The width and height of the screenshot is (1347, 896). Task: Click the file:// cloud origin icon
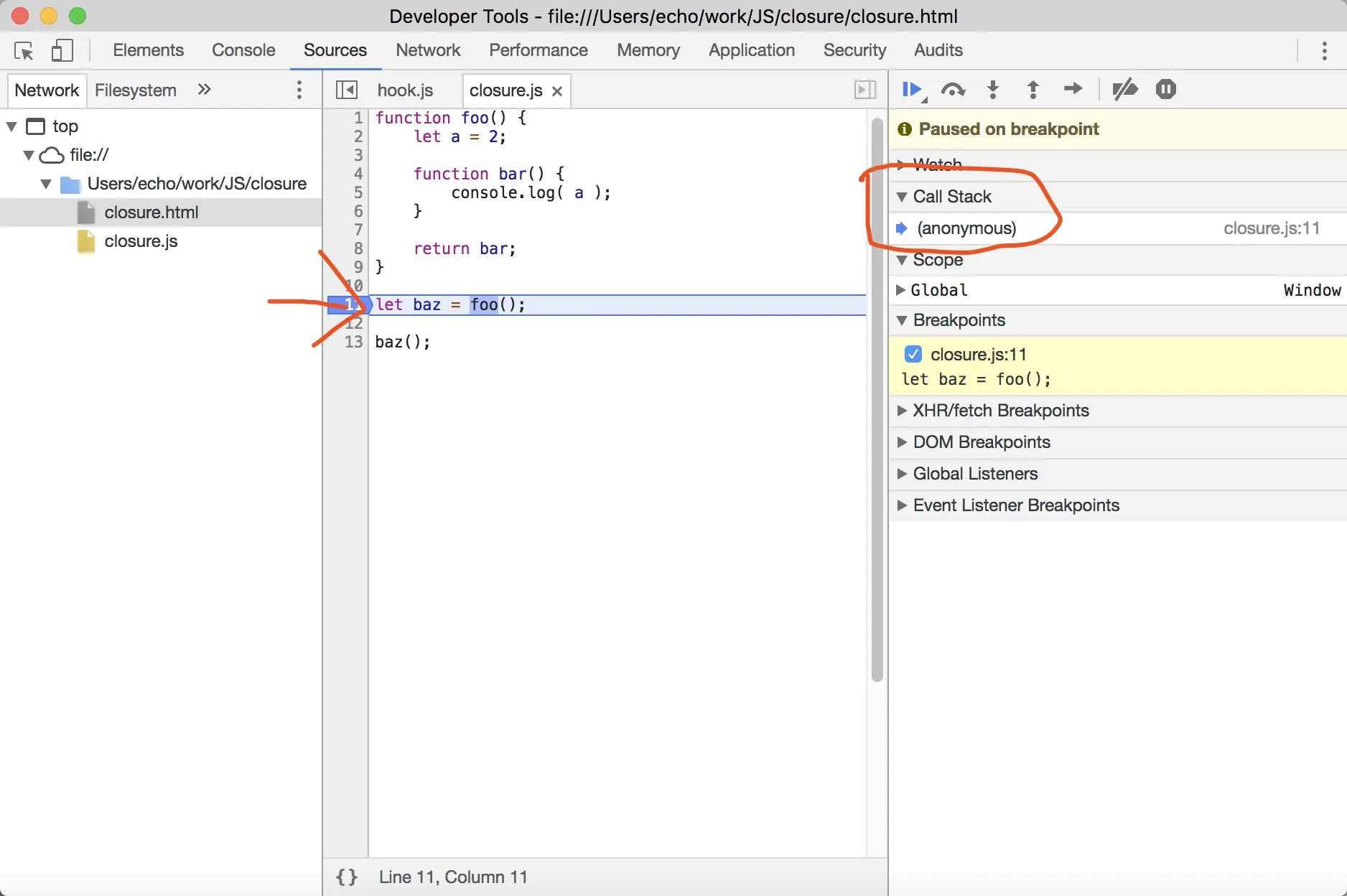point(51,155)
